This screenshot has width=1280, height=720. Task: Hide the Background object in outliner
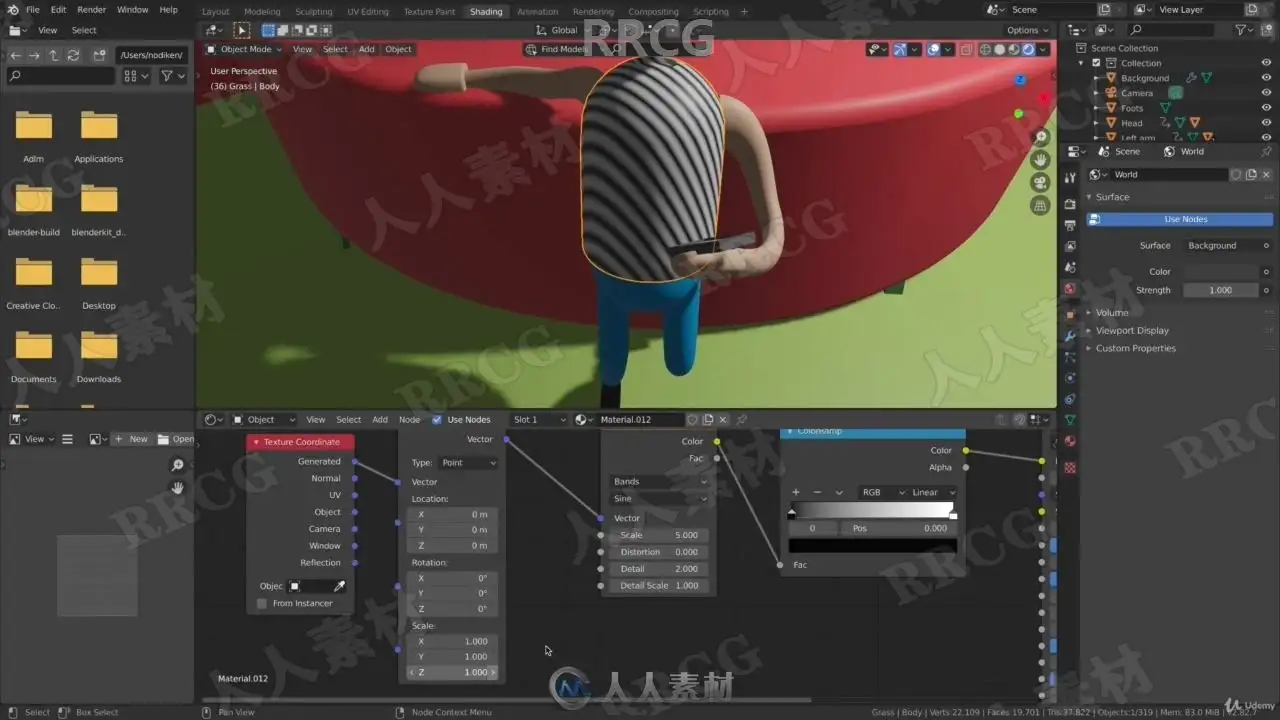1266,78
